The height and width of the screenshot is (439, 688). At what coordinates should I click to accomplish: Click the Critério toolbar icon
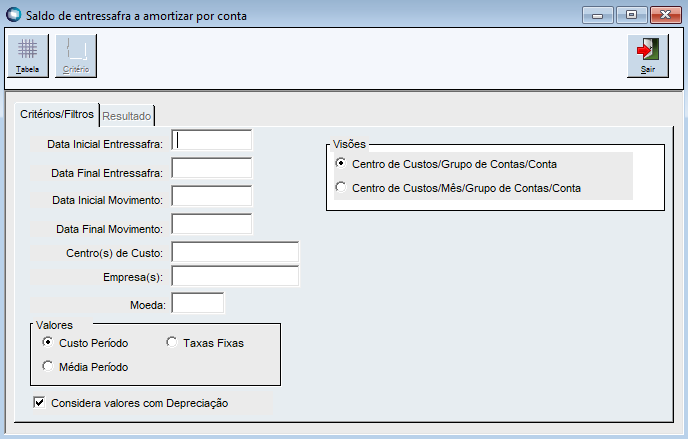[x=76, y=55]
